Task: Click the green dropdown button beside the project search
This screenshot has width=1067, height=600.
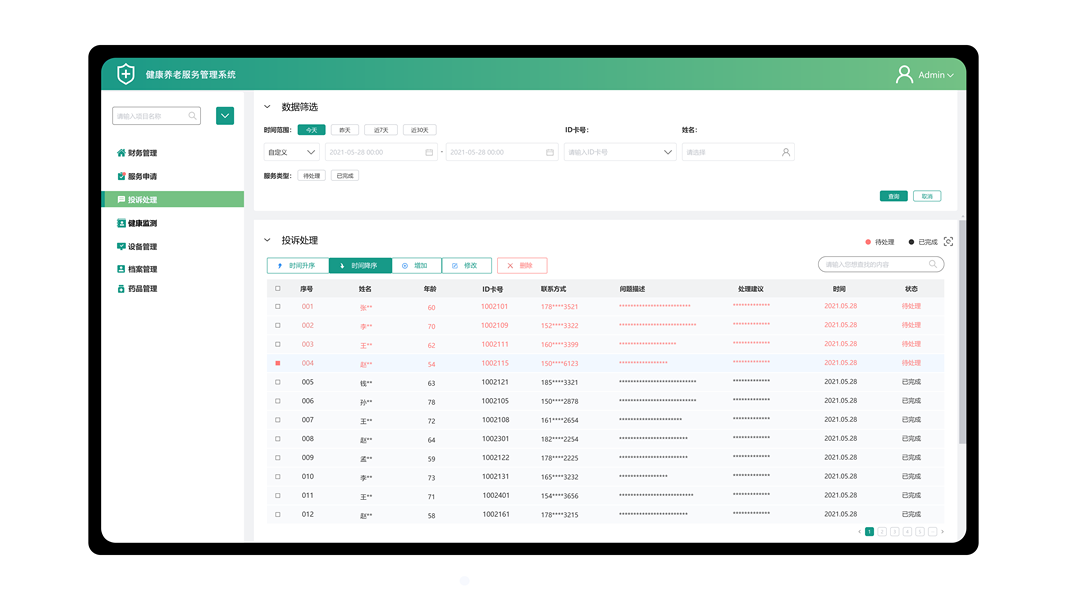Action: click(225, 116)
